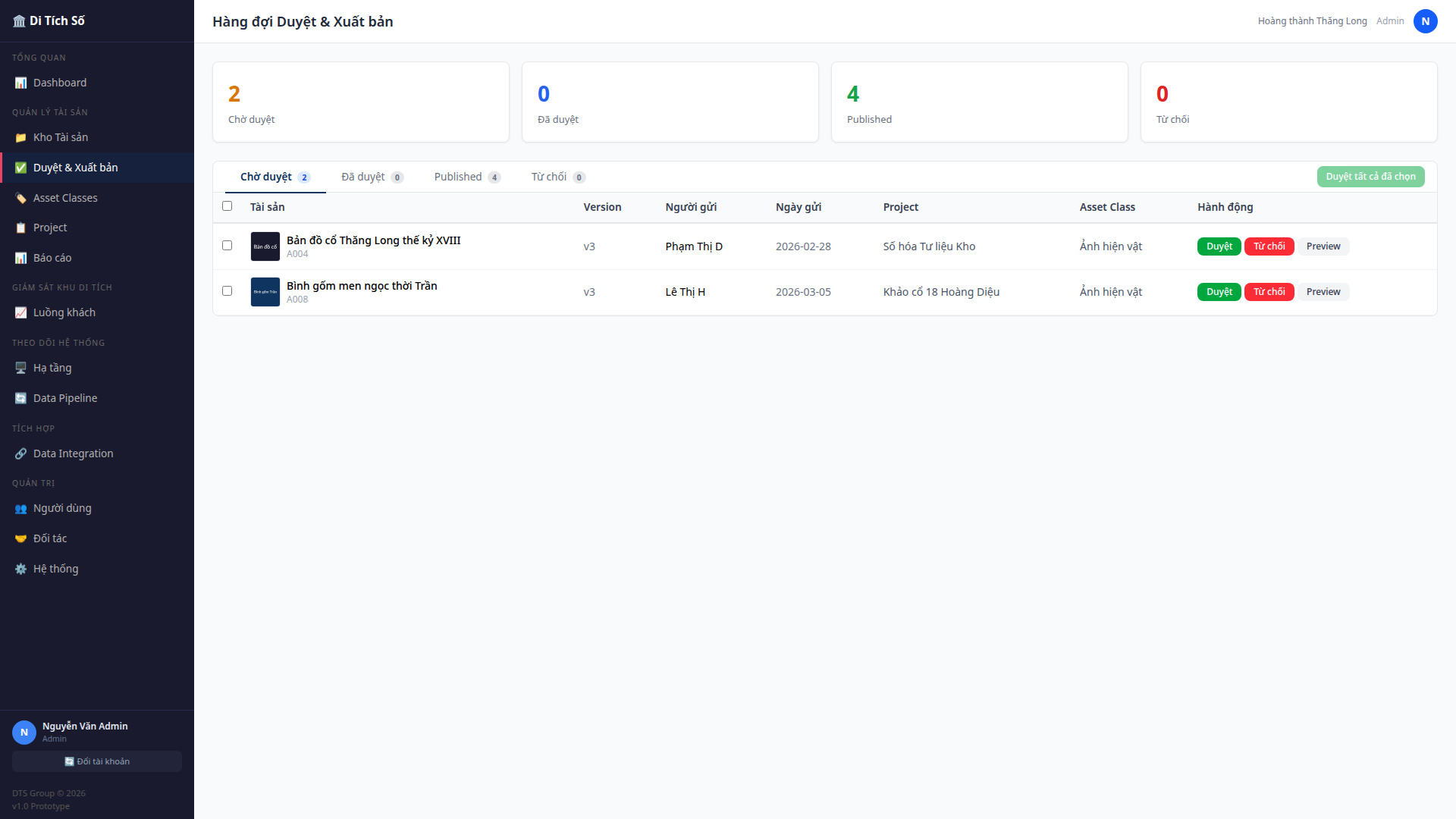Image resolution: width=1456 pixels, height=819 pixels.
Task: Open Kho Tài sản folder icon
Action: point(20,137)
